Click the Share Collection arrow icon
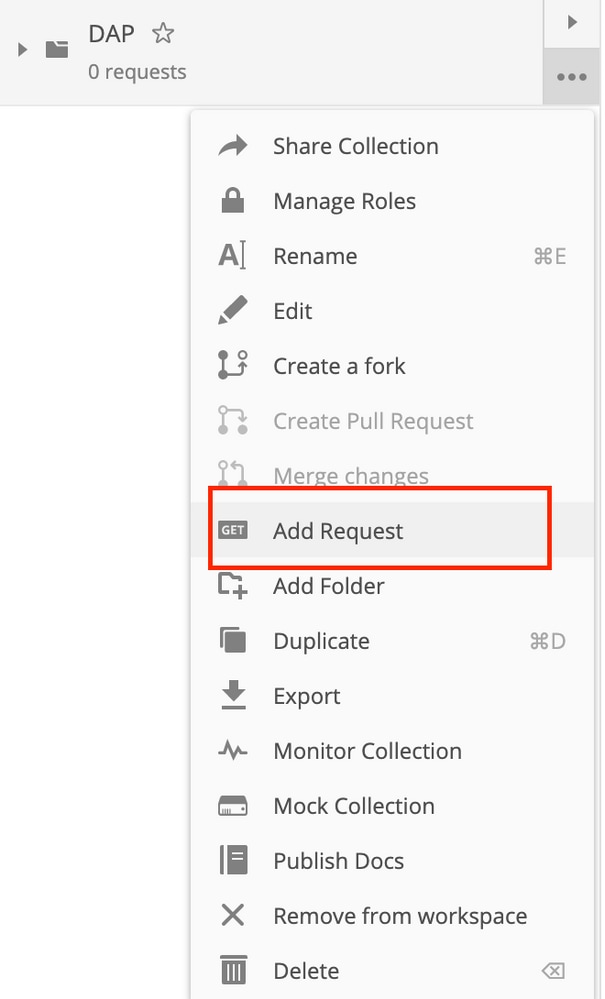Viewport: 605px width, 999px height. click(232, 146)
